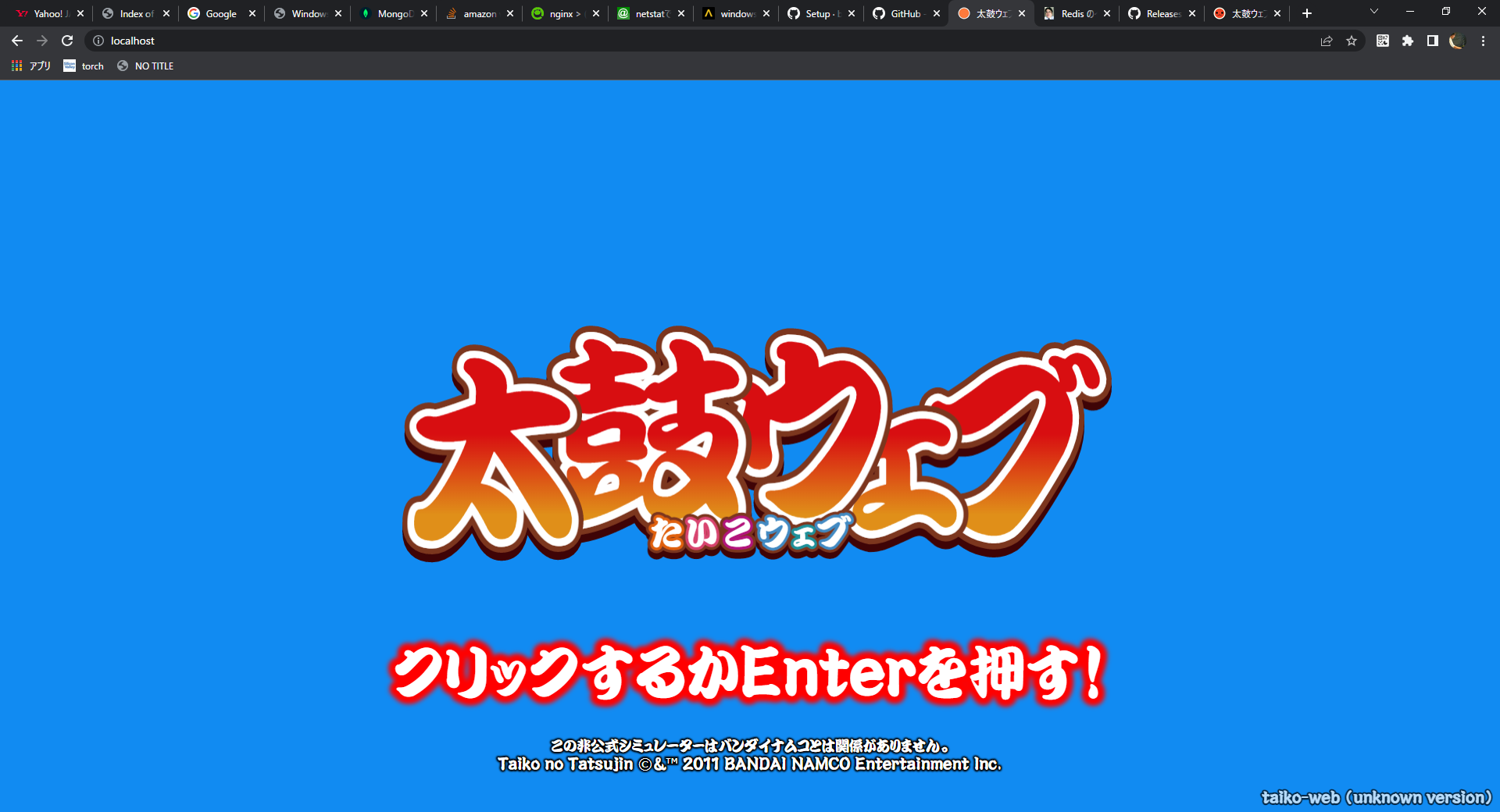Click the 太鼓ウェブ title logo
Screen dimensions: 1500x812
tap(756, 443)
